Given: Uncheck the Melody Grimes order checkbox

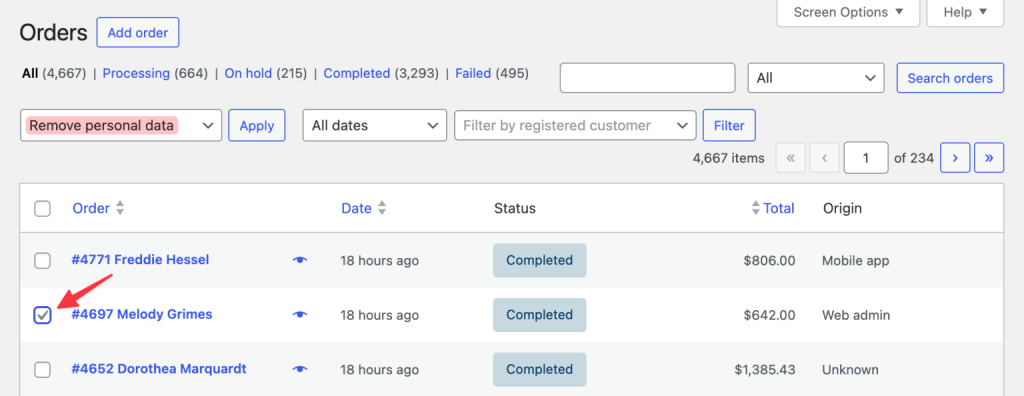Looking at the screenshot, I should click(42, 315).
